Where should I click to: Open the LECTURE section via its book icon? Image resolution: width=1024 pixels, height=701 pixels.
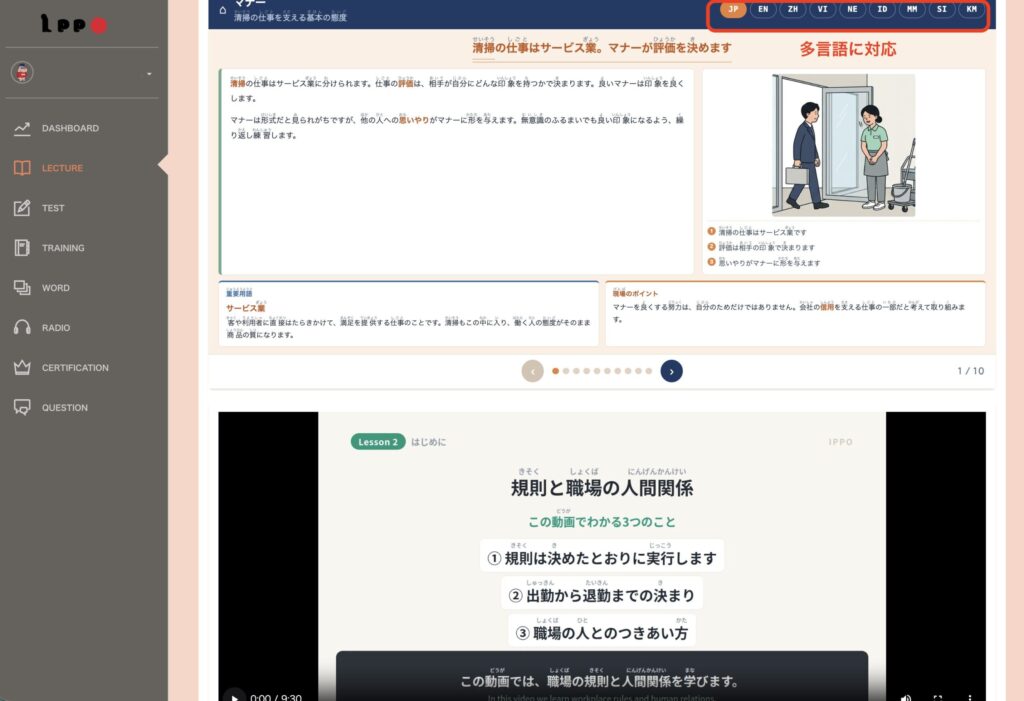coord(22,168)
